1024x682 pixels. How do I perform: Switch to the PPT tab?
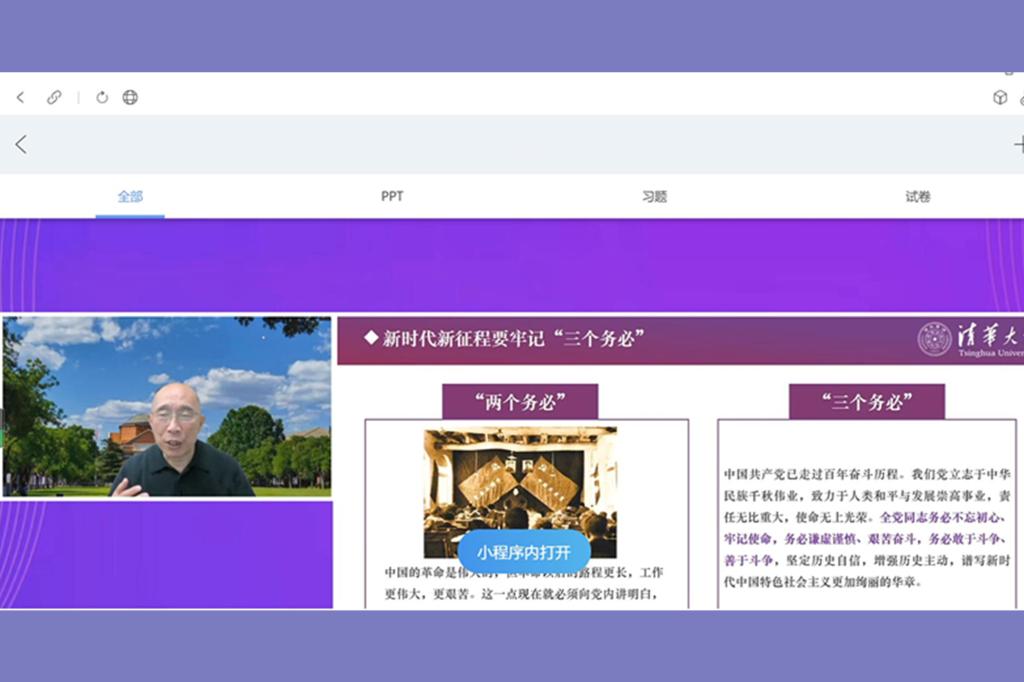point(392,197)
